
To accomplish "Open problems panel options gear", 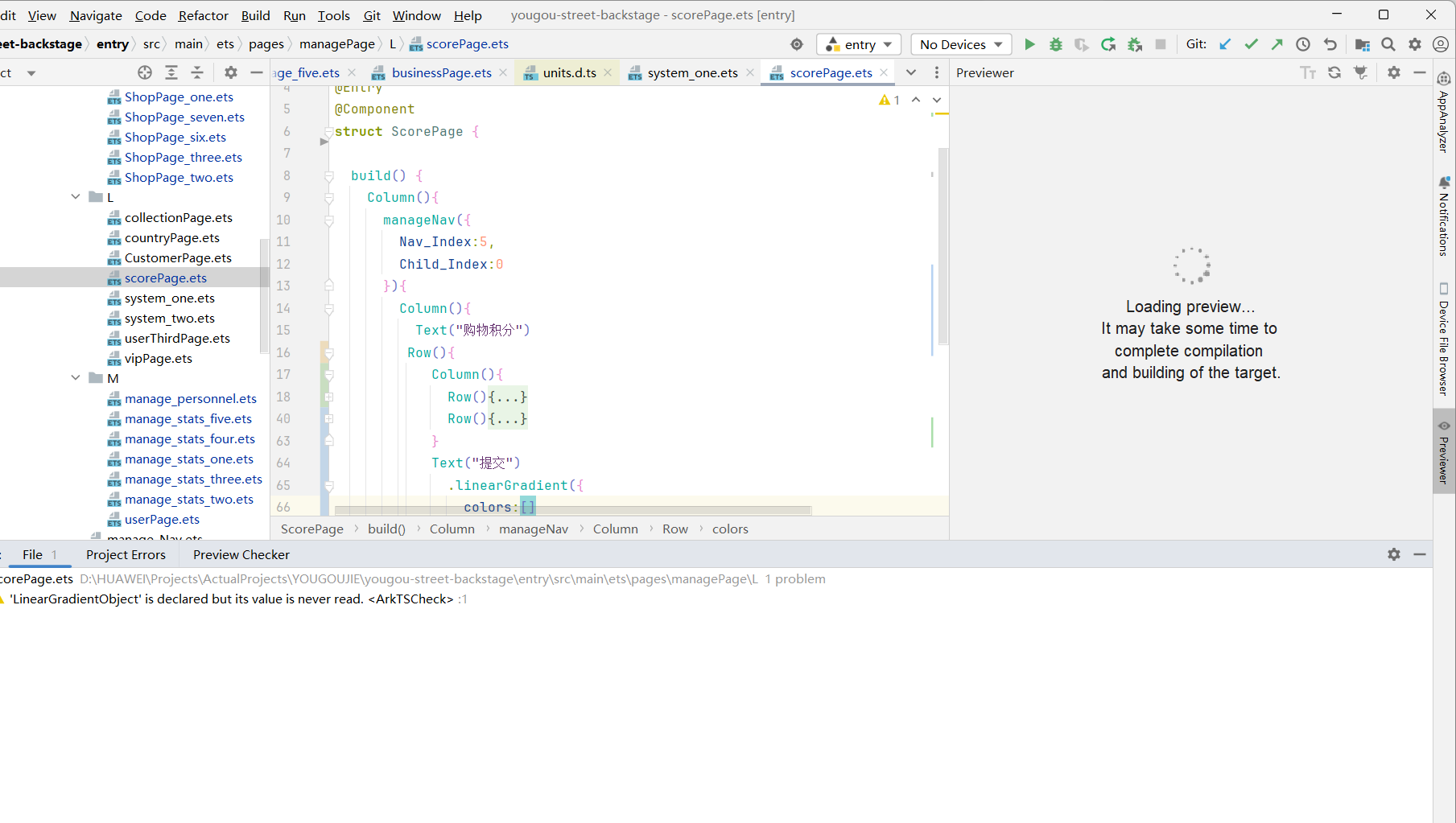I will (1394, 554).
